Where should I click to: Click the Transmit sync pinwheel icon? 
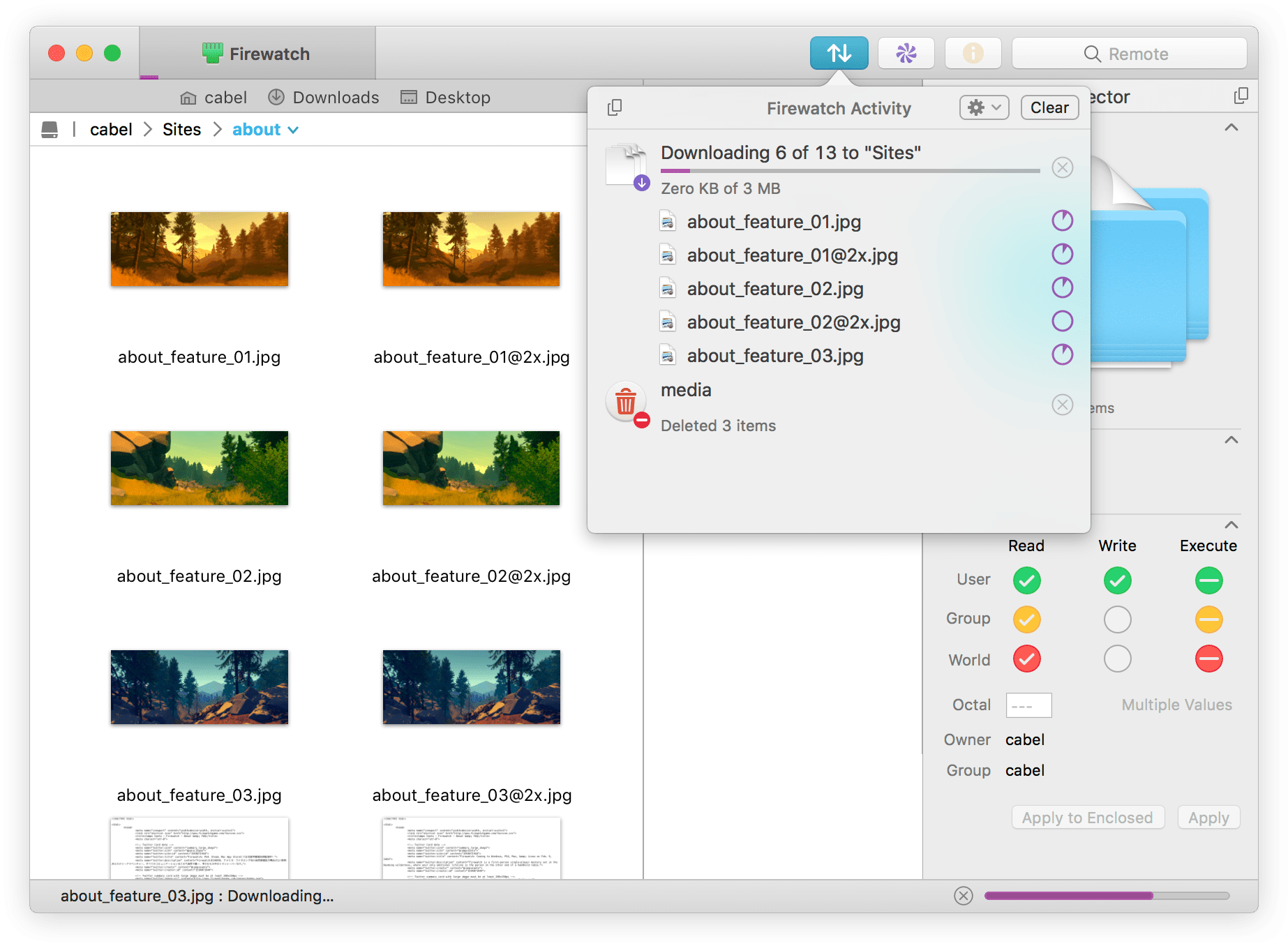pyautogui.click(x=906, y=53)
